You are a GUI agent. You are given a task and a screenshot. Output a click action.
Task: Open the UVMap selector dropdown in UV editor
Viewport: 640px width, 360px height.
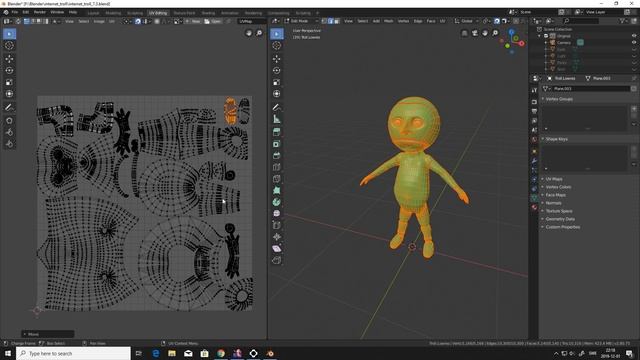[x=251, y=21]
